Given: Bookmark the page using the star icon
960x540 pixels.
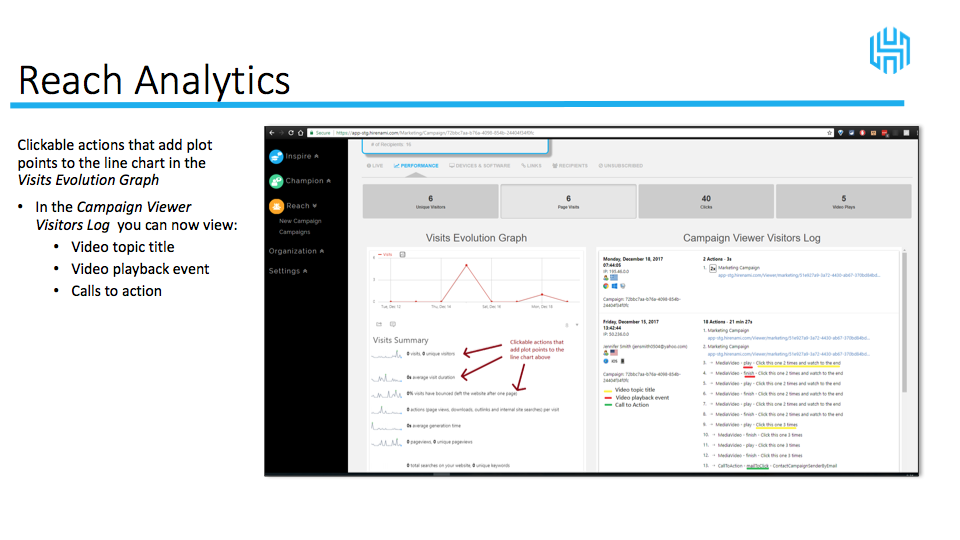Looking at the screenshot, I should click(x=830, y=133).
